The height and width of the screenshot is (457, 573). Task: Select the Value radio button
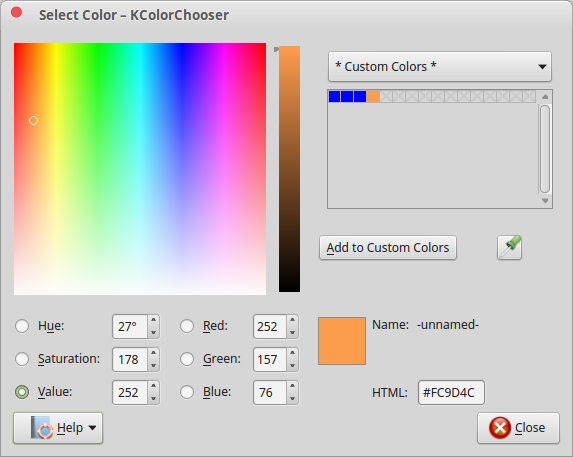click(x=22, y=392)
